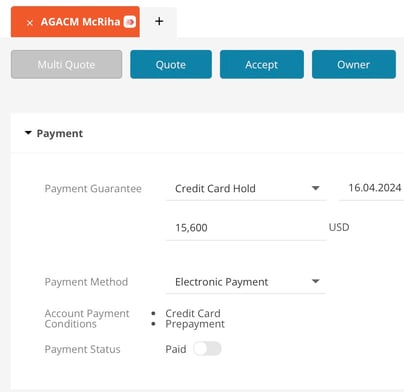Click the Owner button
Image resolution: width=404 pixels, height=392 pixels.
pos(354,64)
